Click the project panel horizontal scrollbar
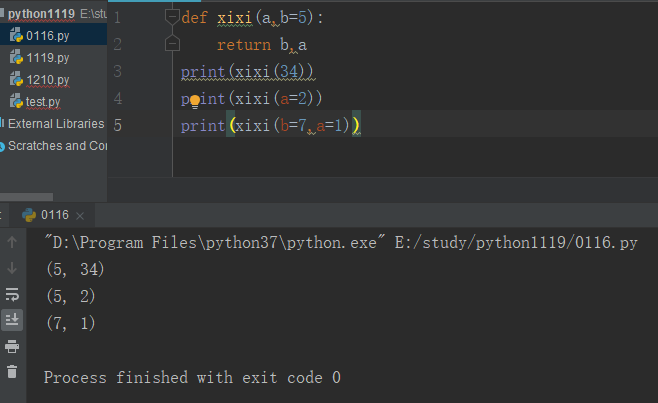Image resolution: width=658 pixels, height=403 pixels. (x=26, y=196)
